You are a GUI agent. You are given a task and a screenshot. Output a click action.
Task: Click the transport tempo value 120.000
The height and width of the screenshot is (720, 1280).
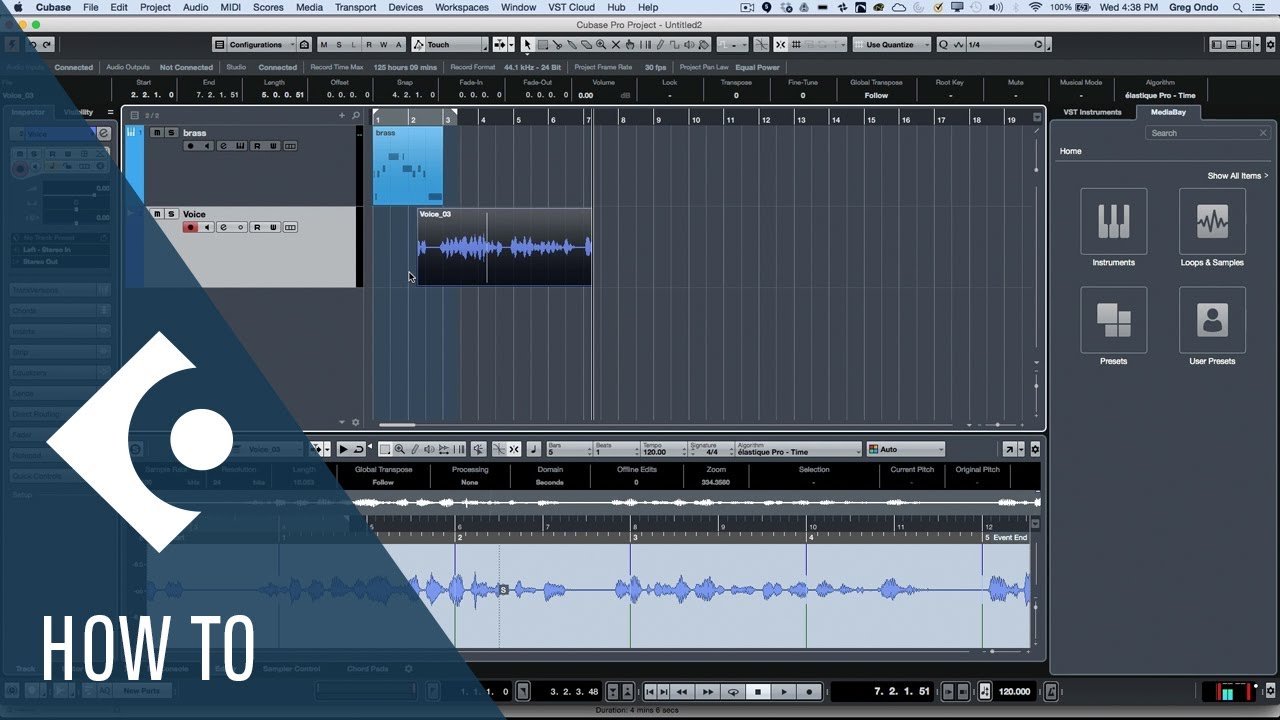coord(1015,691)
